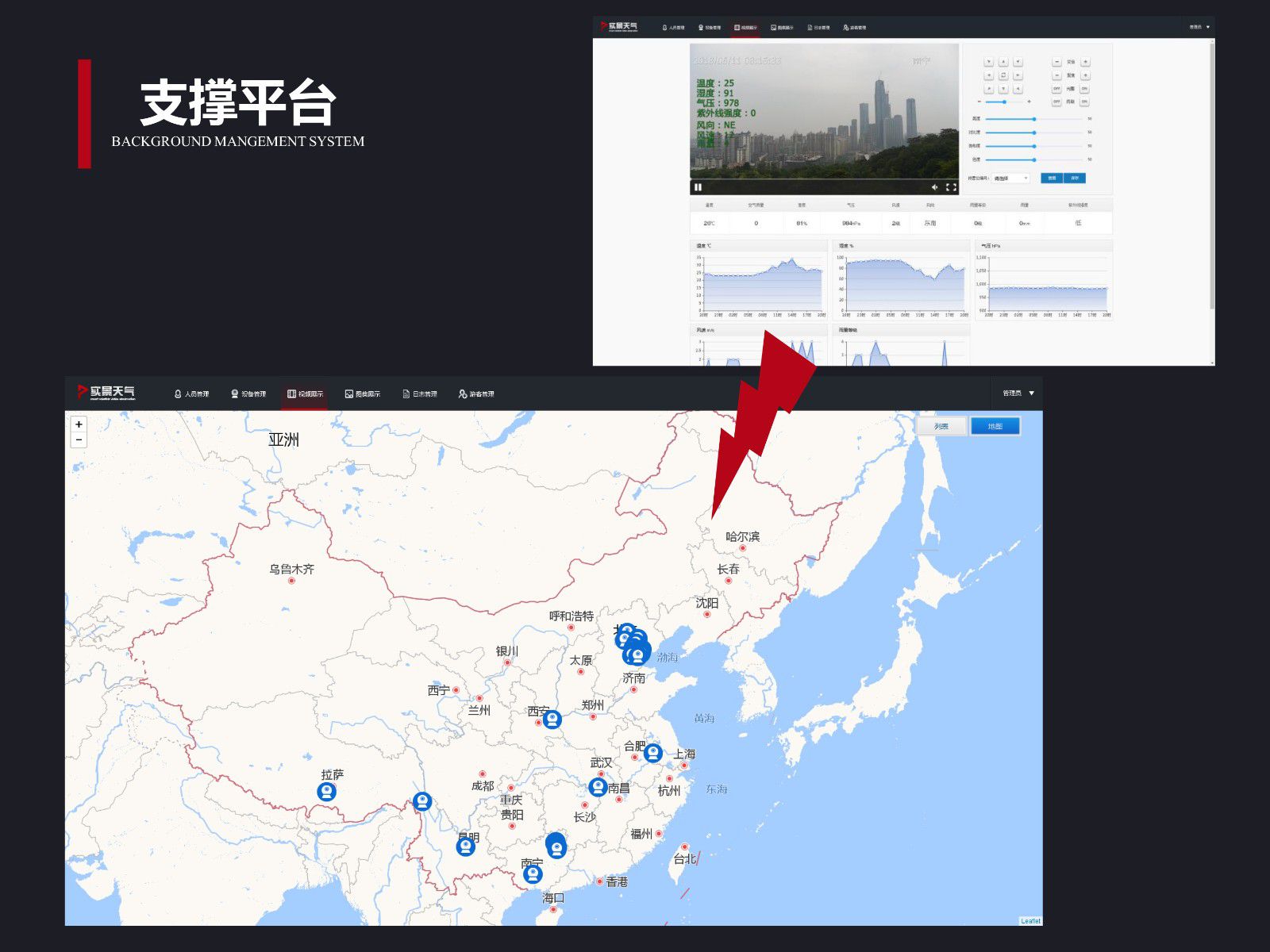Screen dimensions: 1270x952
Task: Pan camera left with PTZ left arrow
Action: [989, 75]
